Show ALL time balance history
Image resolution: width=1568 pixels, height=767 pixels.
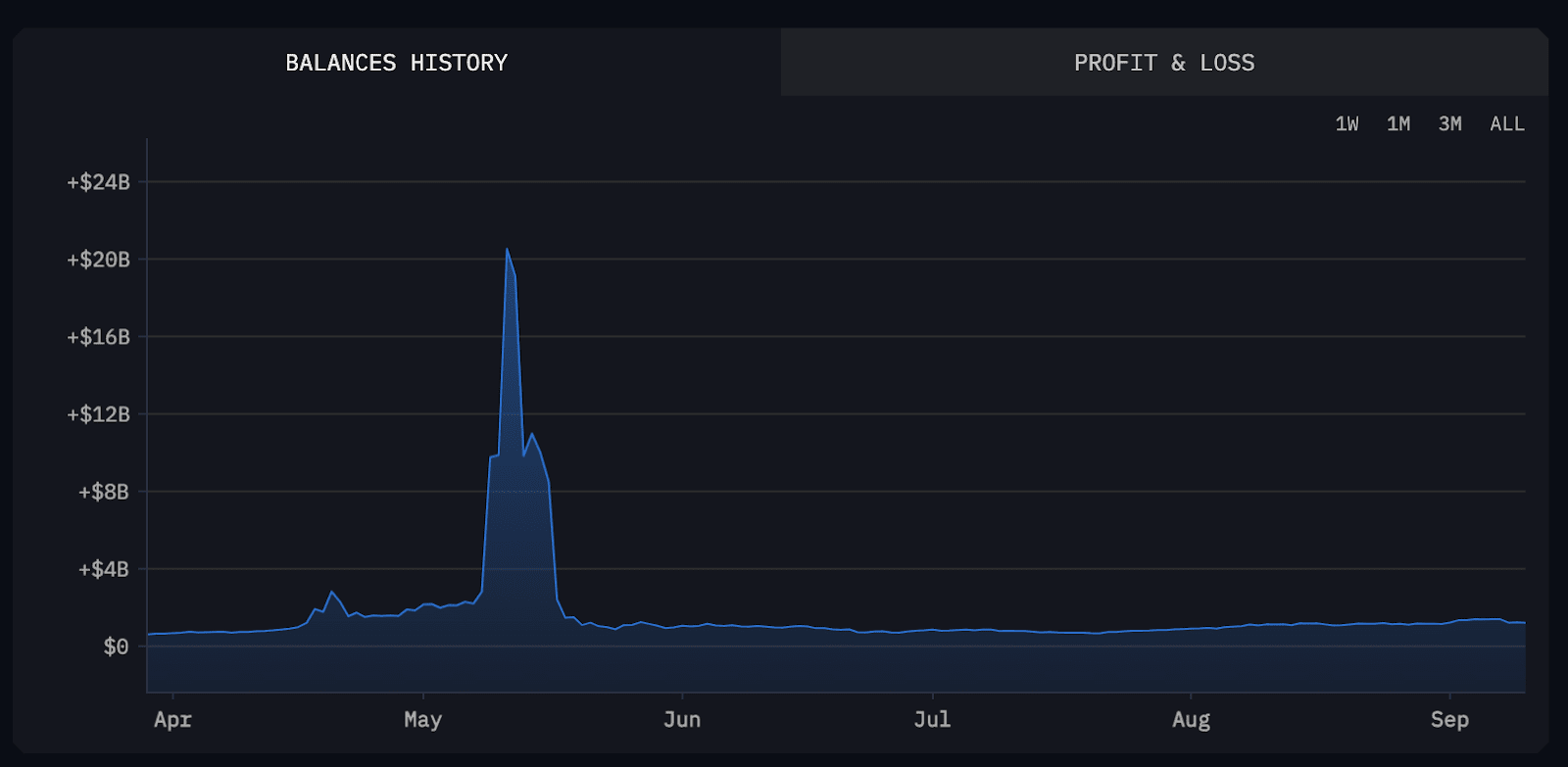click(1507, 124)
